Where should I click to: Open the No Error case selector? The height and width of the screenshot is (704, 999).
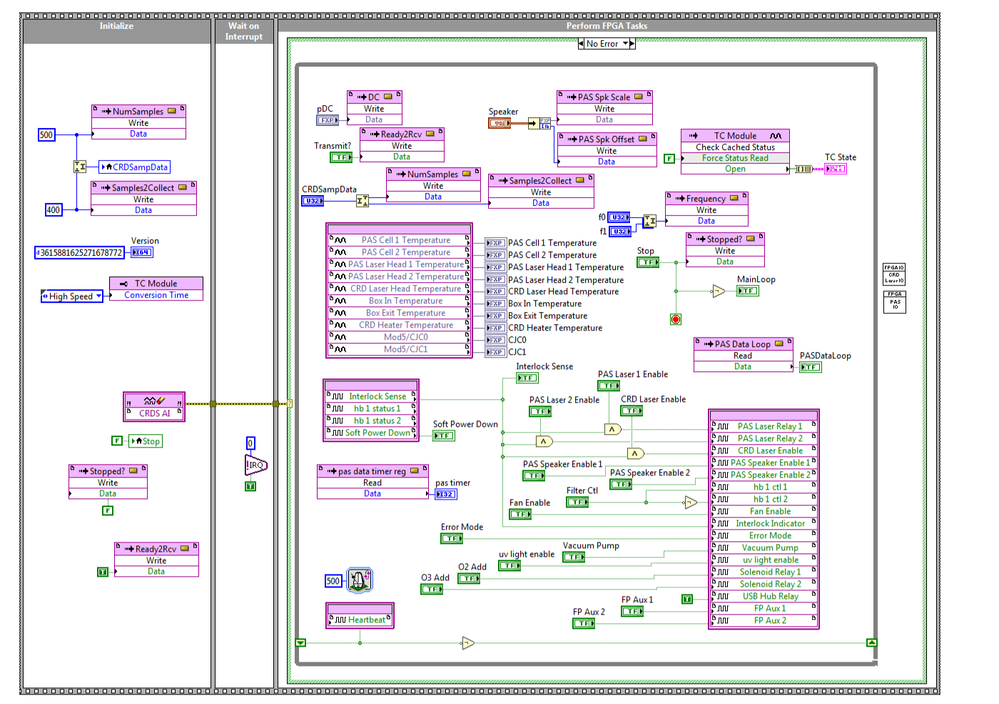(607, 43)
